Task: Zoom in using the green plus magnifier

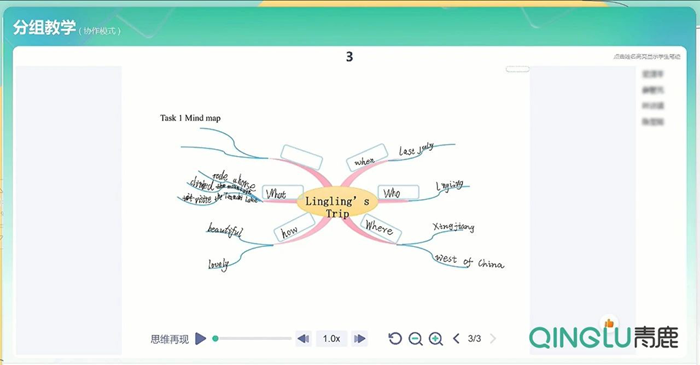Action: [x=436, y=339]
